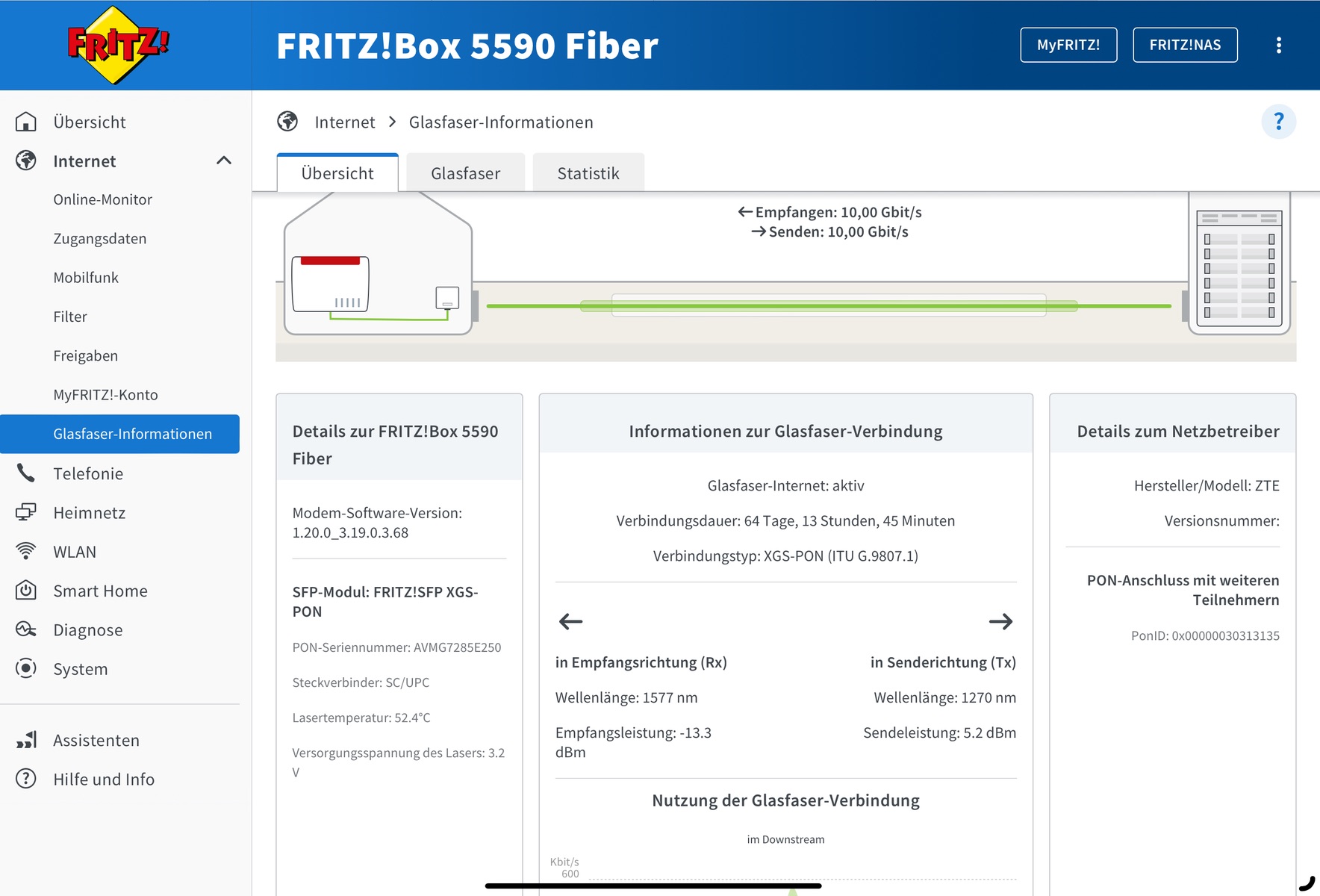Collapse the Internet menu chevron
The width and height of the screenshot is (1320, 896).
(x=224, y=161)
